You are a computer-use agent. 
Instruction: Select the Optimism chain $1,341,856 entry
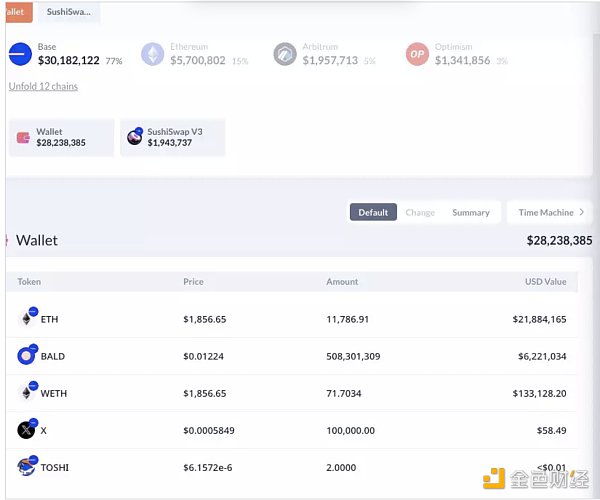pyautogui.click(x=457, y=54)
